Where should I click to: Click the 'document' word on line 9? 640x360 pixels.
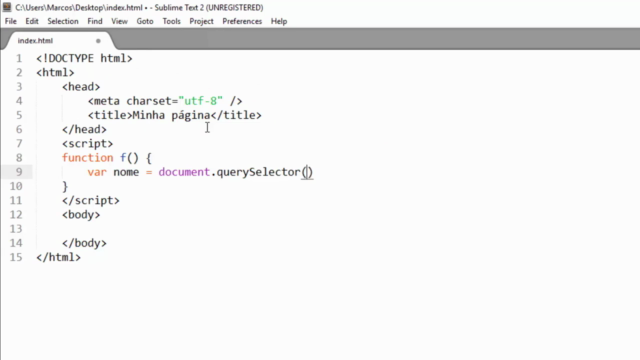[x=184, y=172]
